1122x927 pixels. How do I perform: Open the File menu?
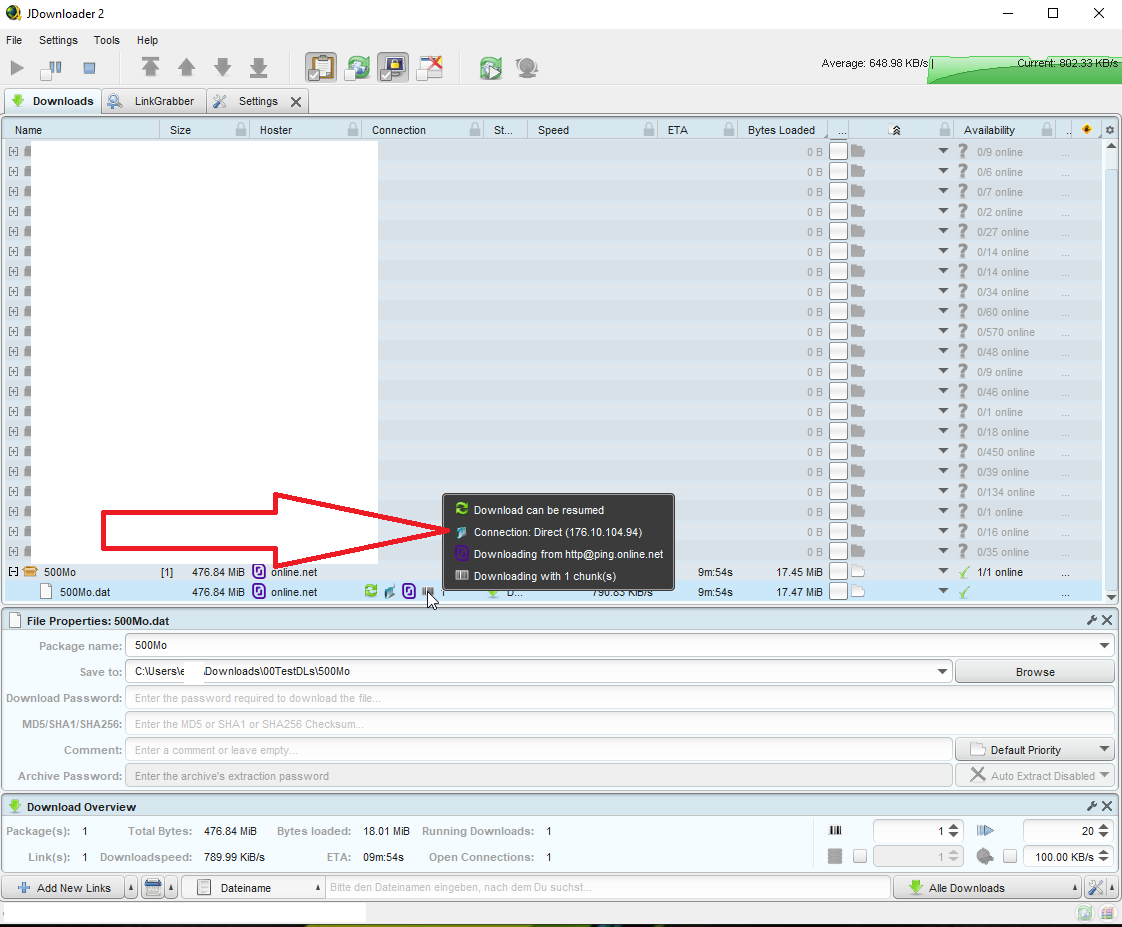(x=14, y=40)
